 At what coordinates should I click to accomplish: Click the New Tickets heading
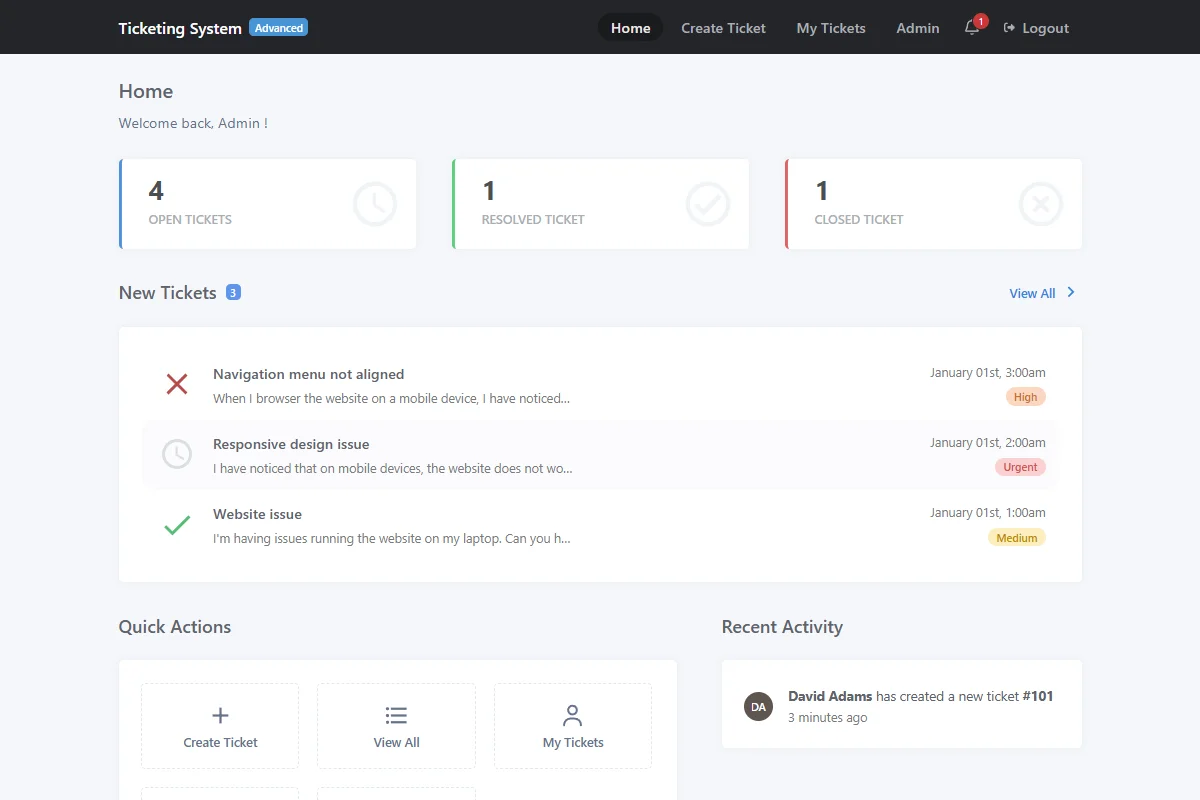[167, 293]
